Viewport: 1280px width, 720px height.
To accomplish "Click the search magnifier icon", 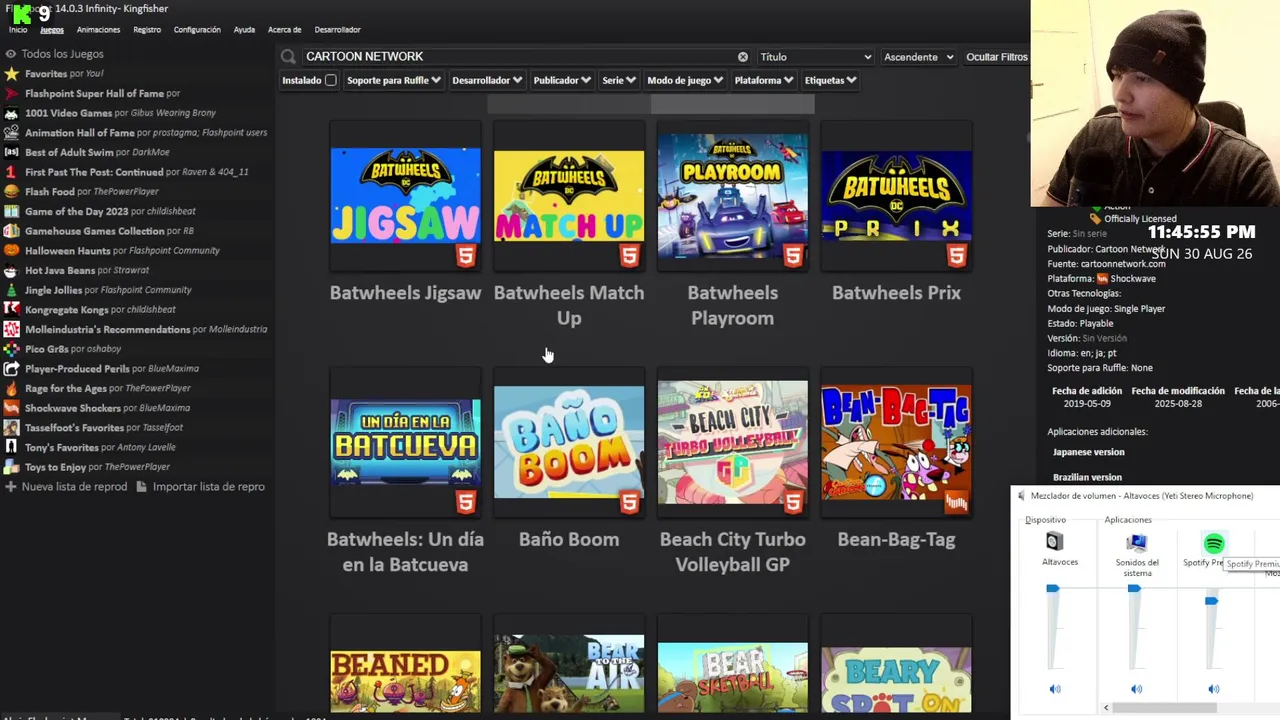I will 288,57.
